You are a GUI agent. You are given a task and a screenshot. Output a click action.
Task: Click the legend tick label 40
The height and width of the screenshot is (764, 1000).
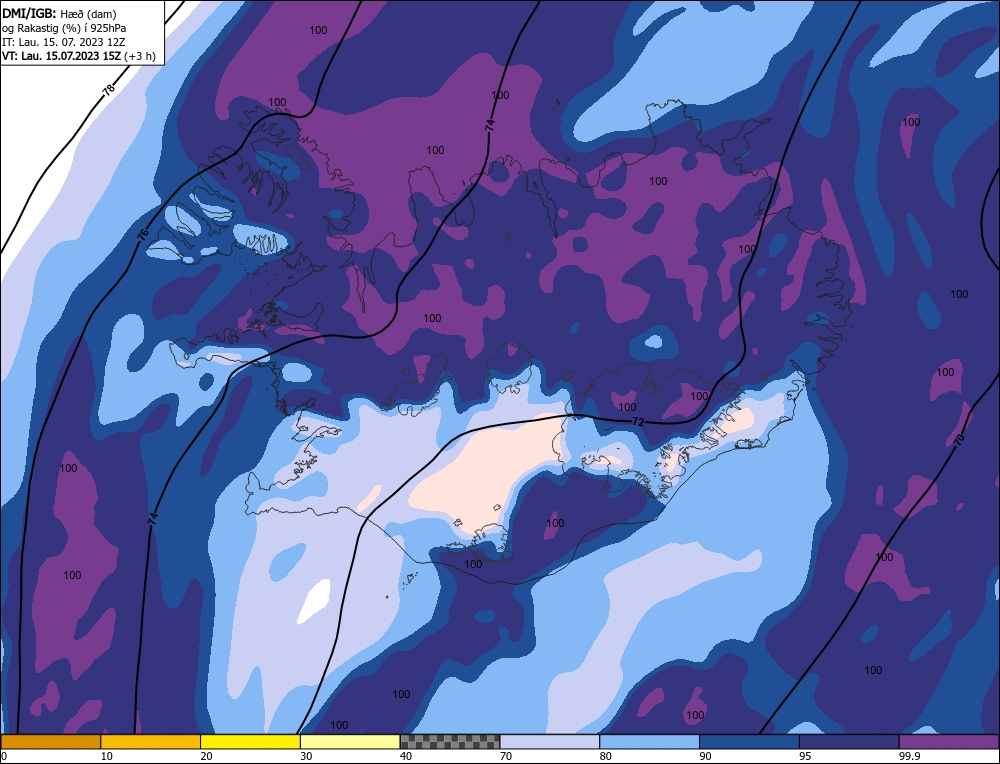[406, 756]
